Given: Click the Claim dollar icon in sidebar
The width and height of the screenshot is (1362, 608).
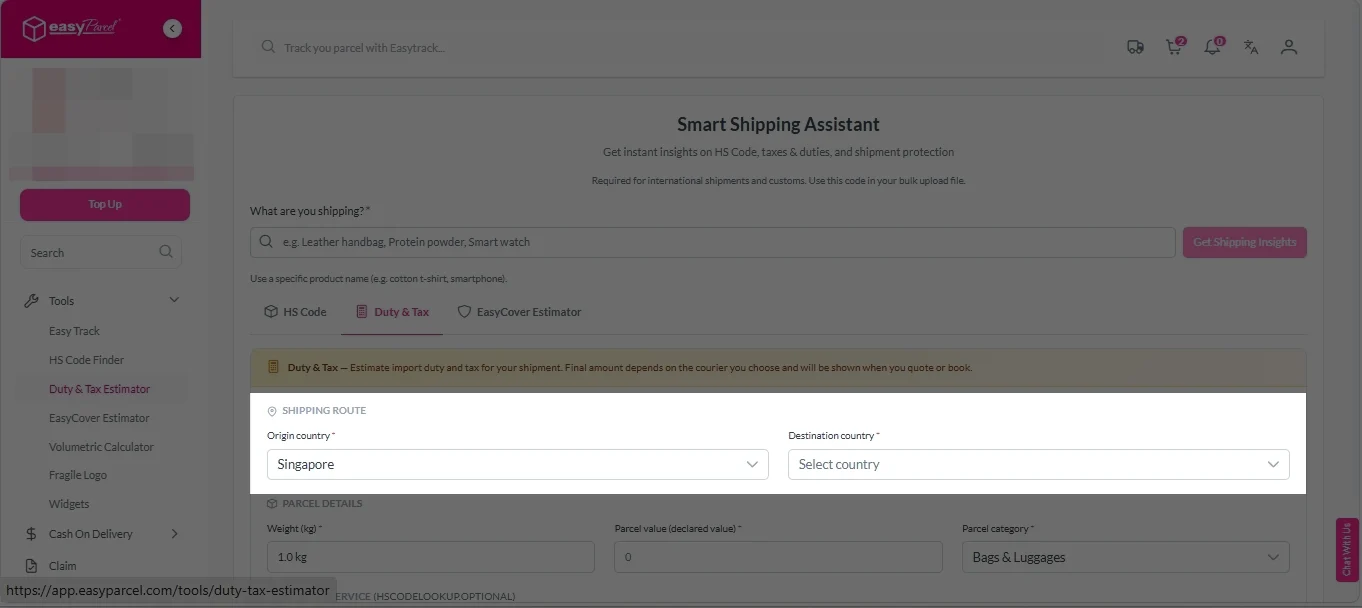Looking at the screenshot, I should point(33,565).
